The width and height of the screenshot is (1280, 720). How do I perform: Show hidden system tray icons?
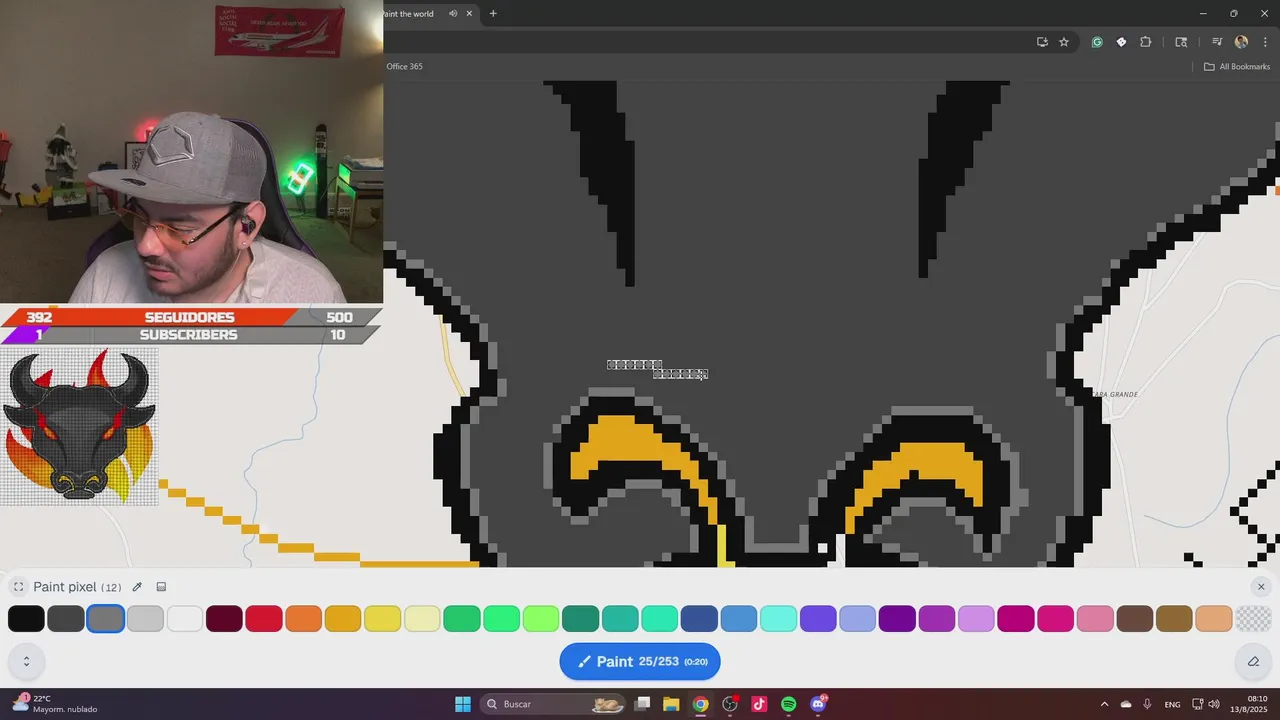(x=1104, y=704)
